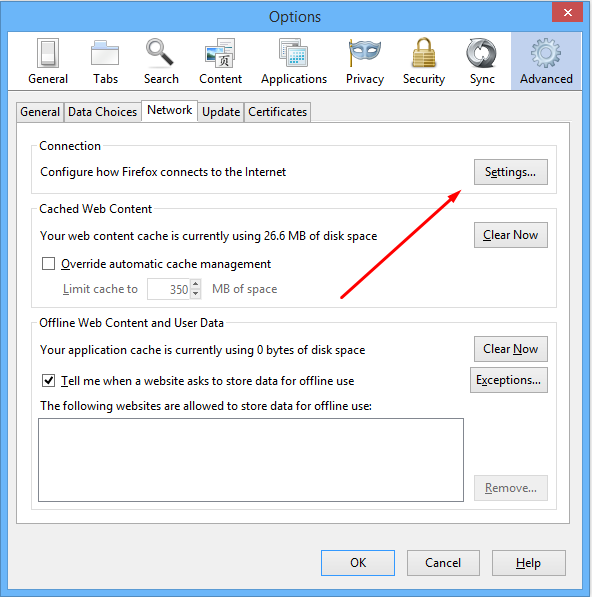Open the Tabs options panel icon
The height and width of the screenshot is (597, 592).
(x=105, y=54)
